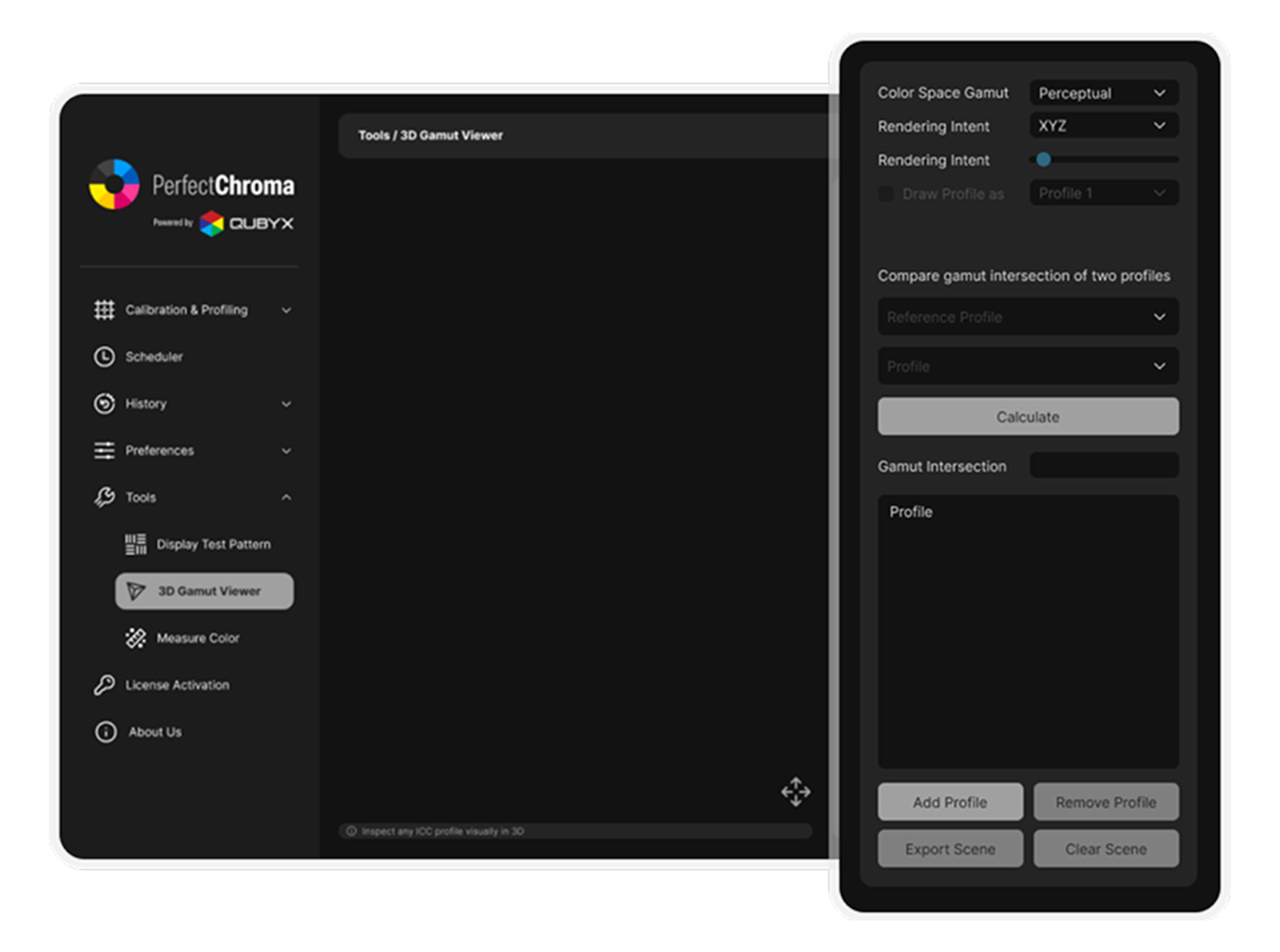Toggle the 3D Gamut Viewer sidebar item
The image size is (1280, 952).
204,591
